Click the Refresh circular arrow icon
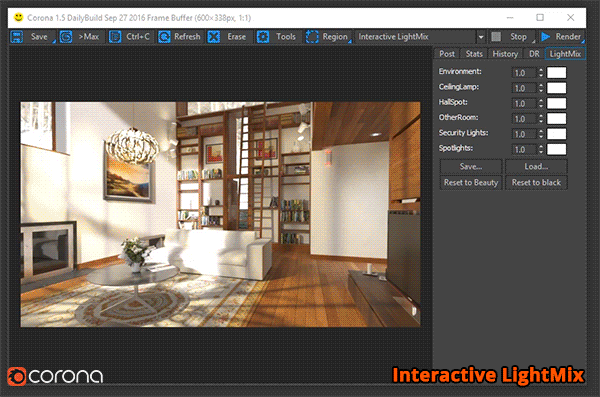Image resolution: width=600 pixels, height=397 pixels. tap(164, 37)
